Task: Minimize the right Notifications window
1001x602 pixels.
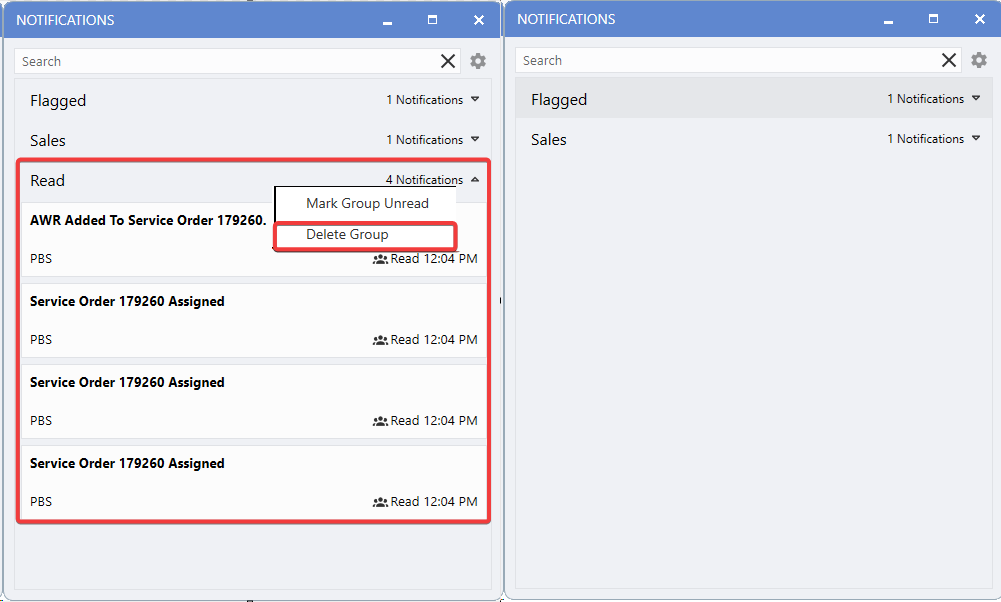Action: (x=887, y=20)
